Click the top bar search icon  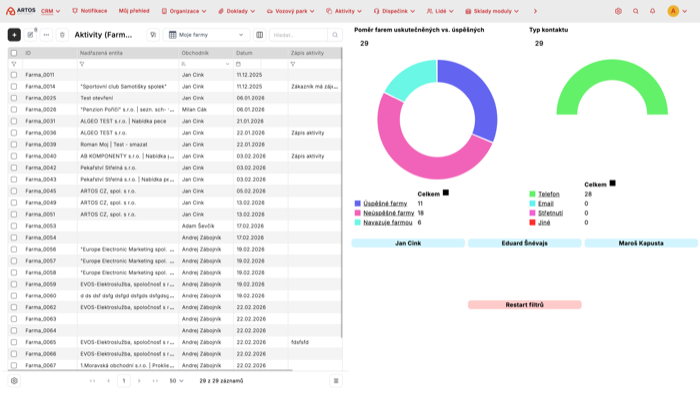pyautogui.click(x=636, y=11)
